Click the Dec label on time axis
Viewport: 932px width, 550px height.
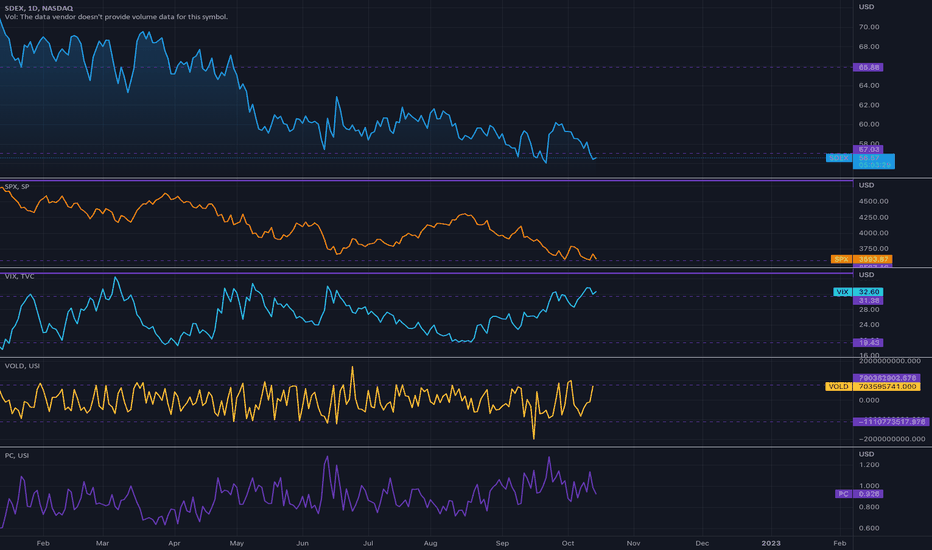click(702, 543)
